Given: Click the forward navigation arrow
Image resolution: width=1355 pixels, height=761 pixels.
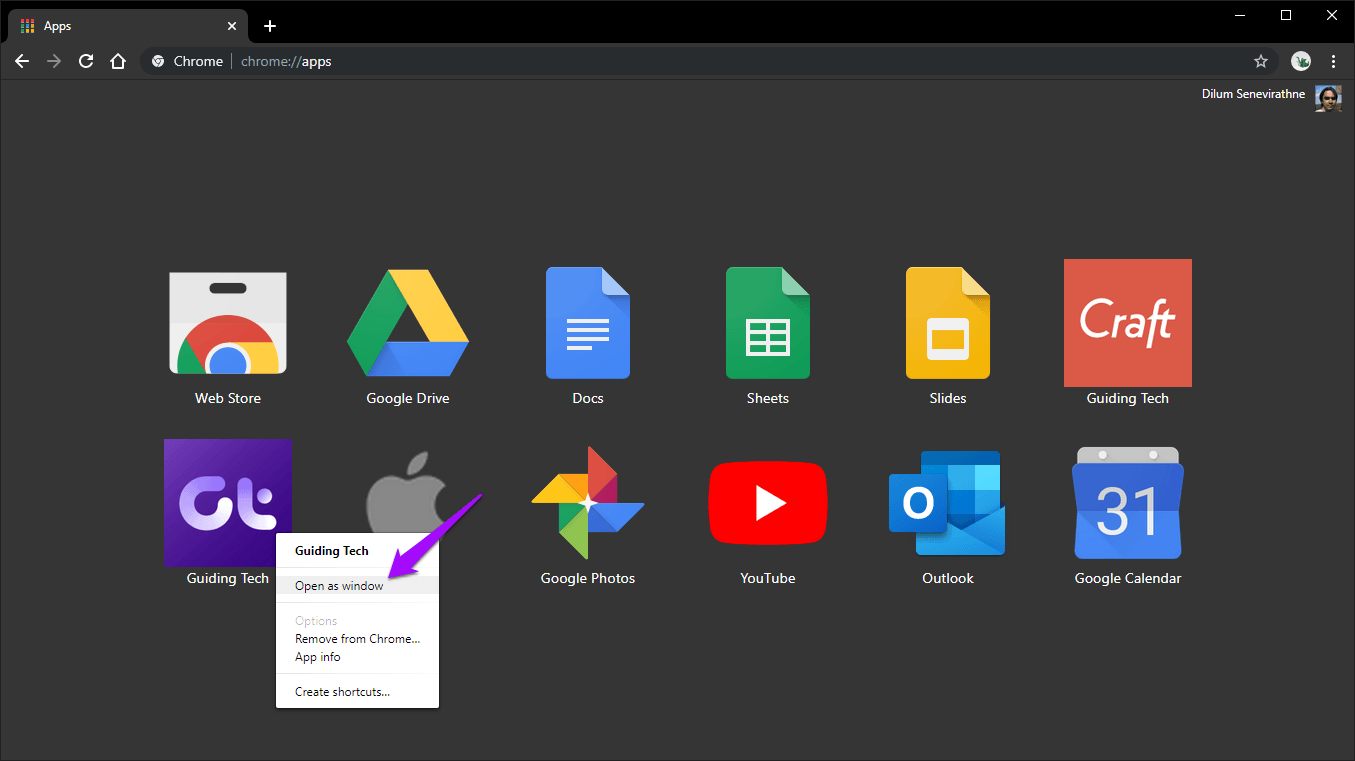Looking at the screenshot, I should point(54,61).
